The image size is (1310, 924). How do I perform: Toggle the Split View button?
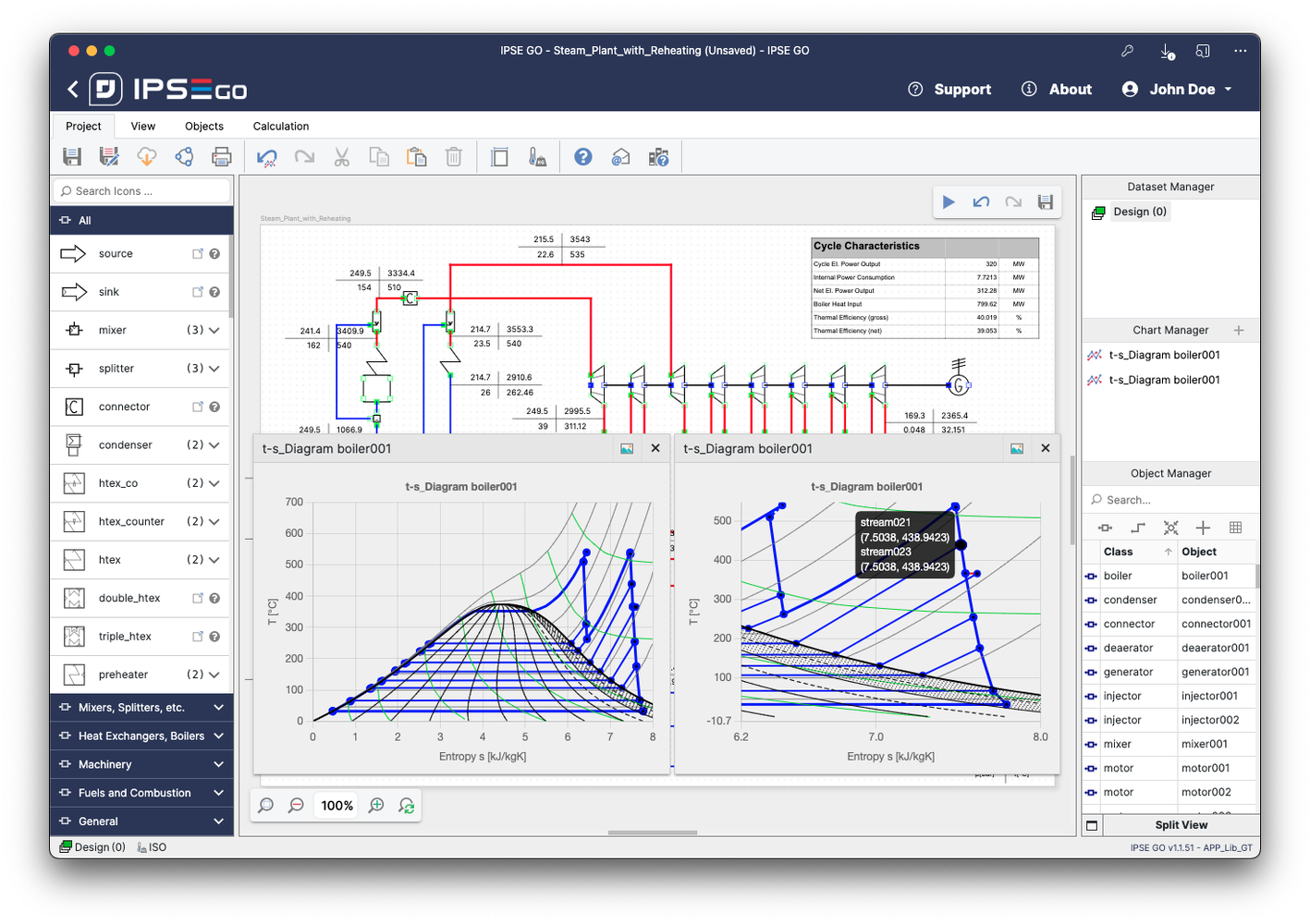point(1181,825)
